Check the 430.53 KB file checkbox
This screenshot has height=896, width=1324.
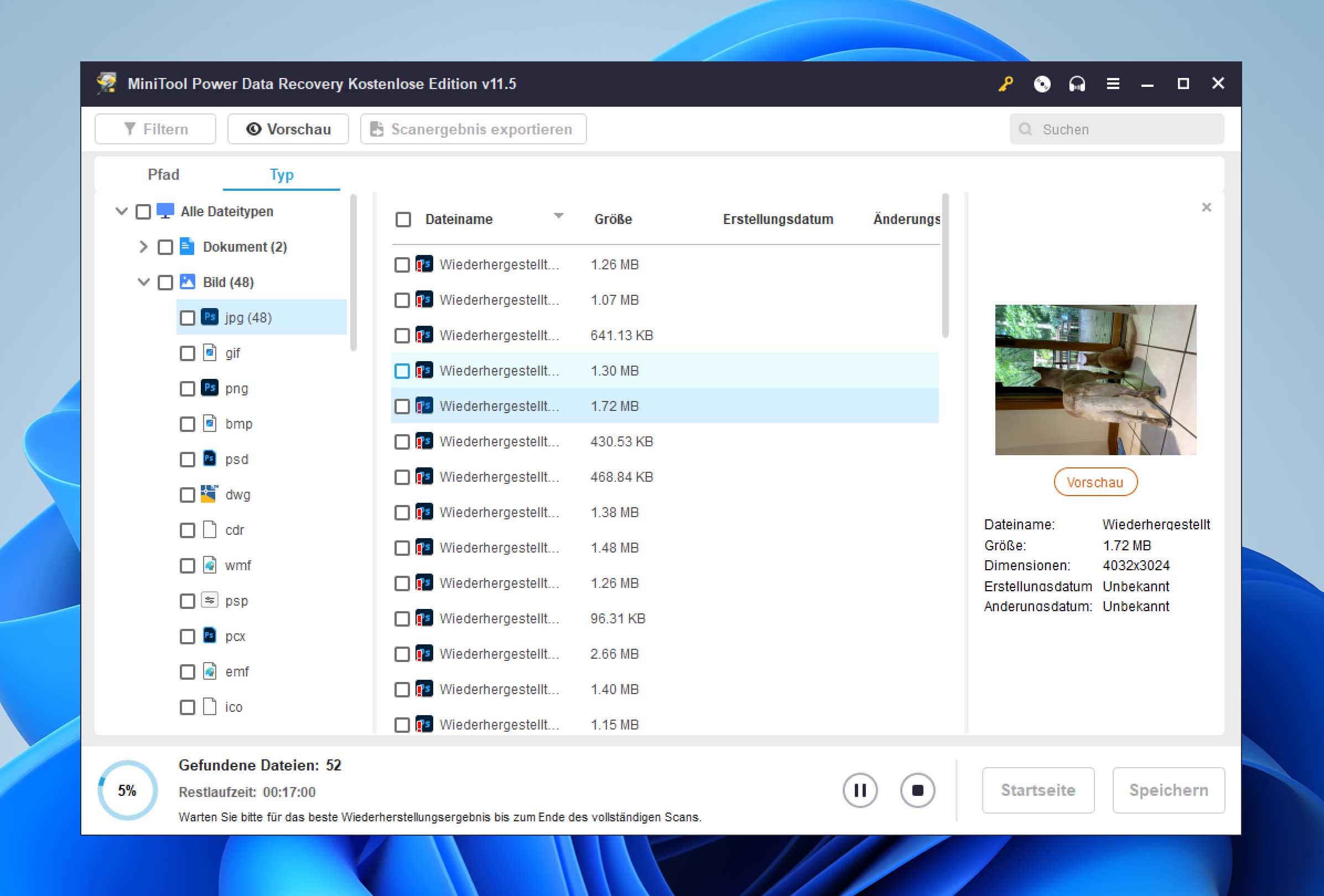402,441
